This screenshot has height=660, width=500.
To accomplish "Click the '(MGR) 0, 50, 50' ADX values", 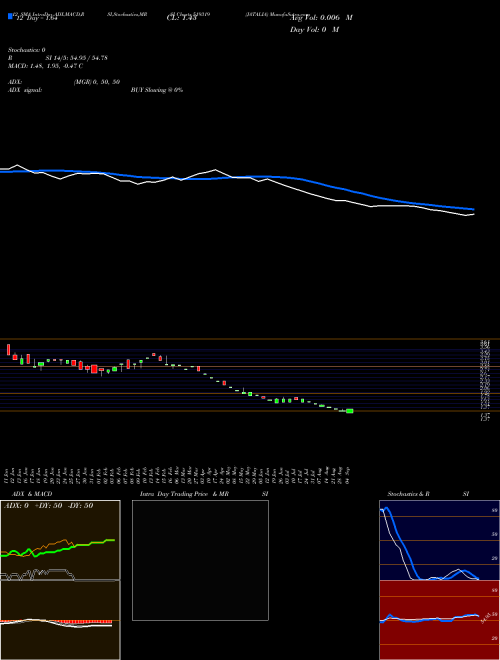I will tap(97, 82).
